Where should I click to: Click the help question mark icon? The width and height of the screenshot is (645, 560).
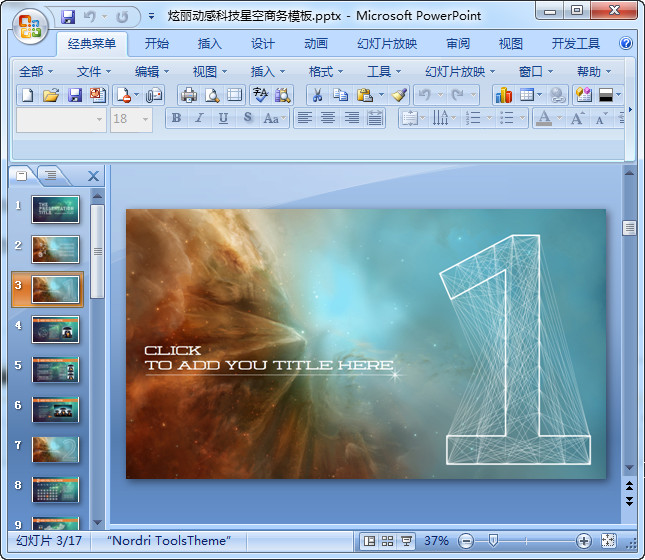pyautogui.click(x=626, y=43)
